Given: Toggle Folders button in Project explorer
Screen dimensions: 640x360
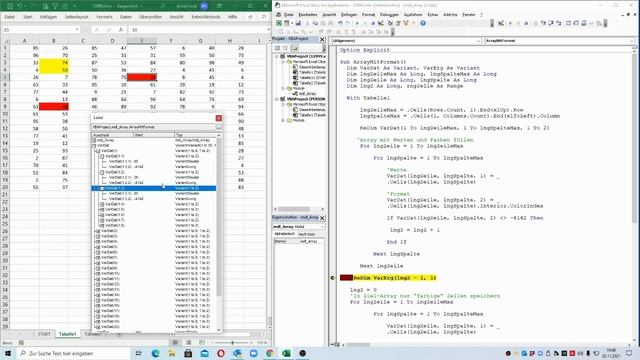Looking at the screenshot, I should pyautogui.click(x=294, y=48).
